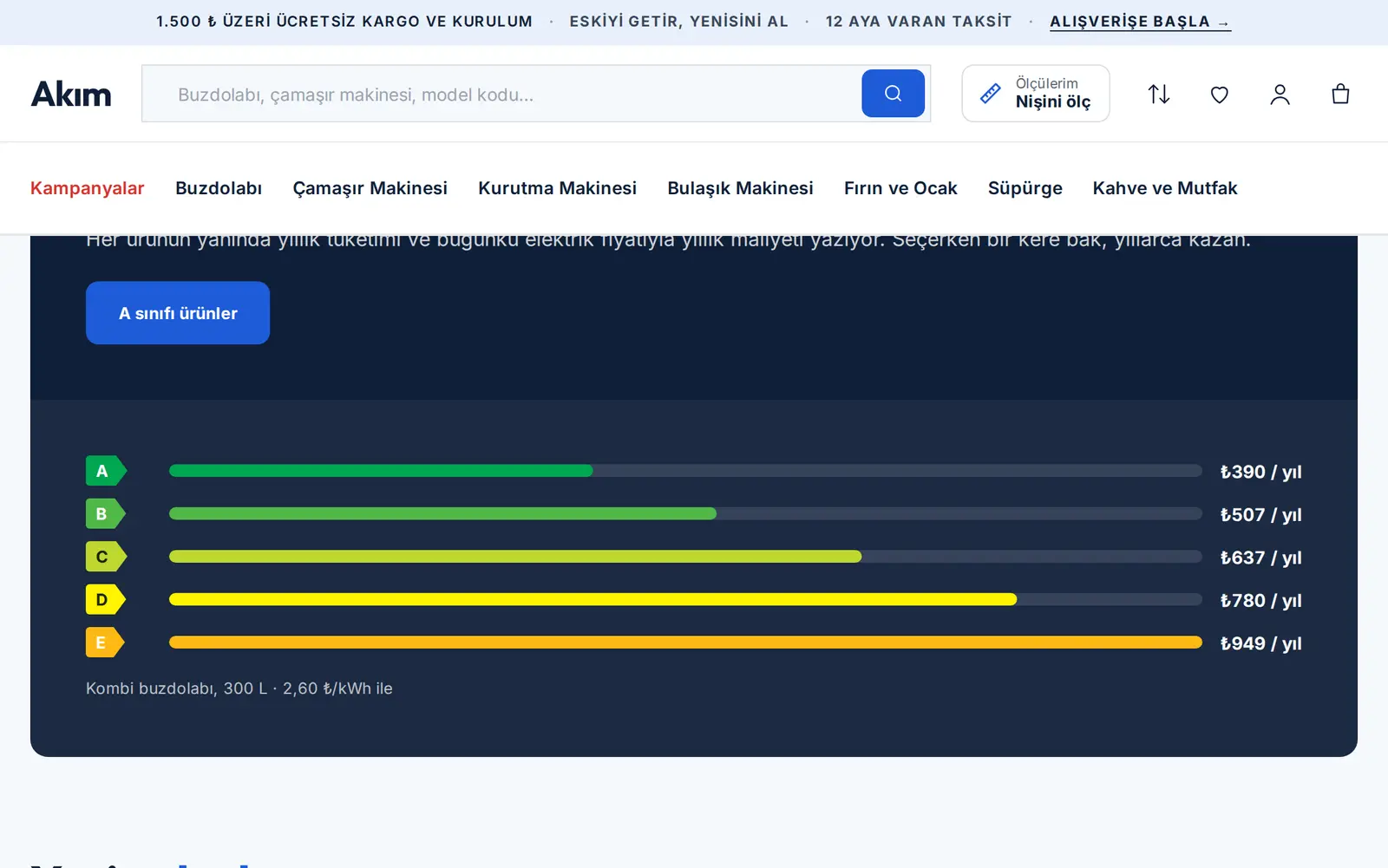Click the blue search magnifier button
Screen dimensions: 1388x868
[x=893, y=94]
